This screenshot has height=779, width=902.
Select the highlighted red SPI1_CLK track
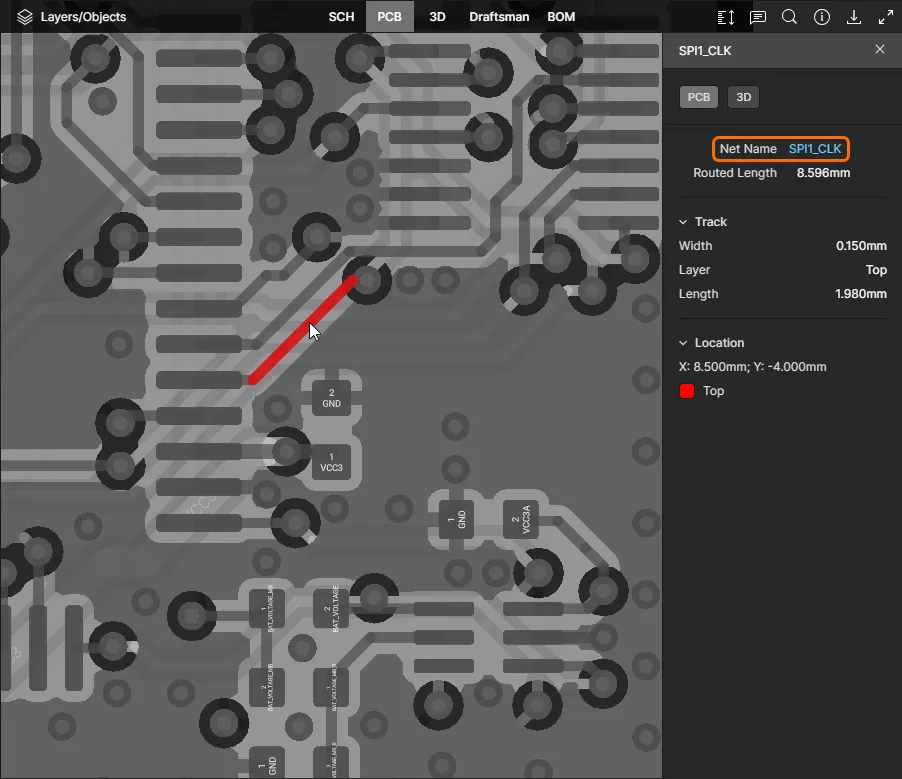coord(303,330)
